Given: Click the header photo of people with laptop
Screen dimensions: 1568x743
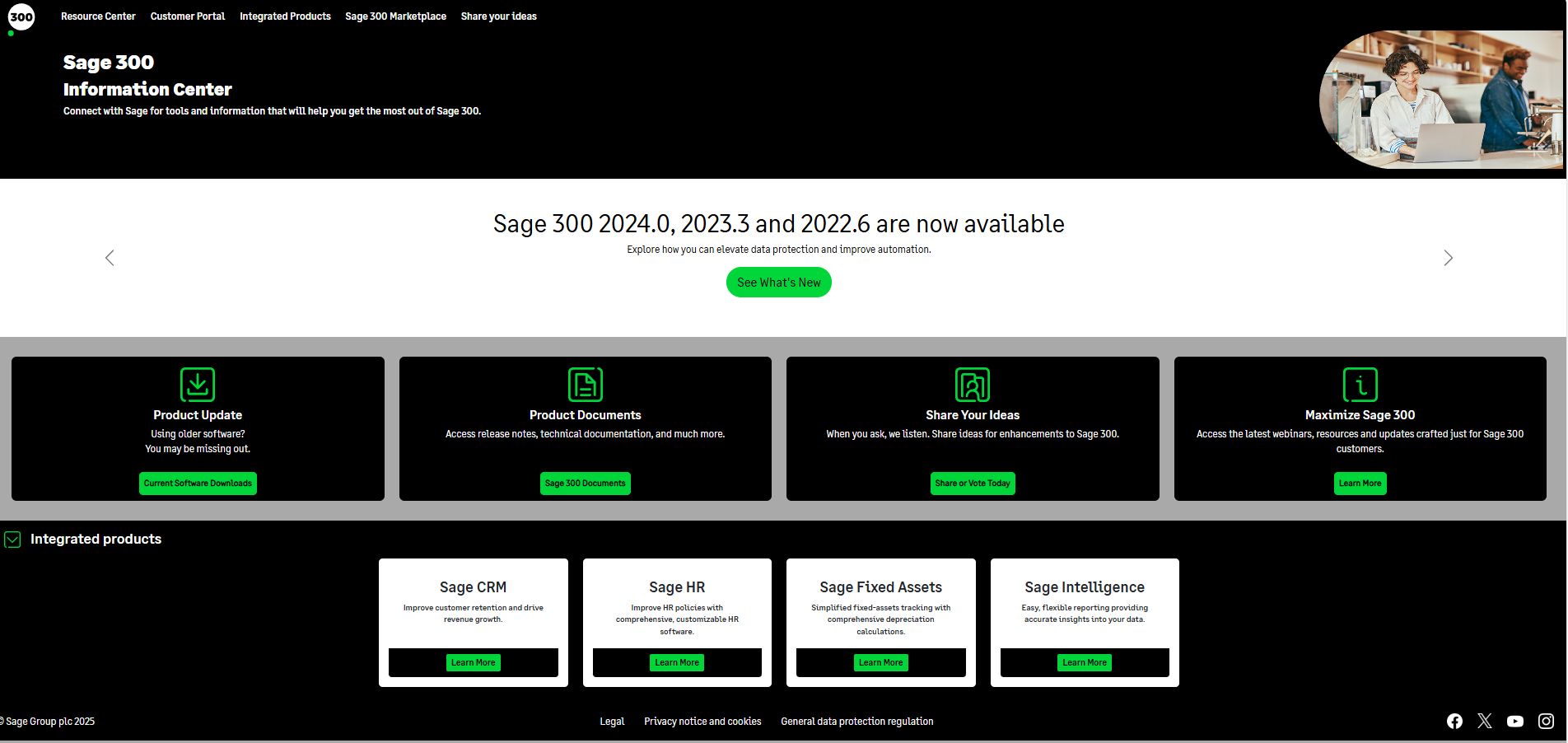Looking at the screenshot, I should click(1441, 100).
